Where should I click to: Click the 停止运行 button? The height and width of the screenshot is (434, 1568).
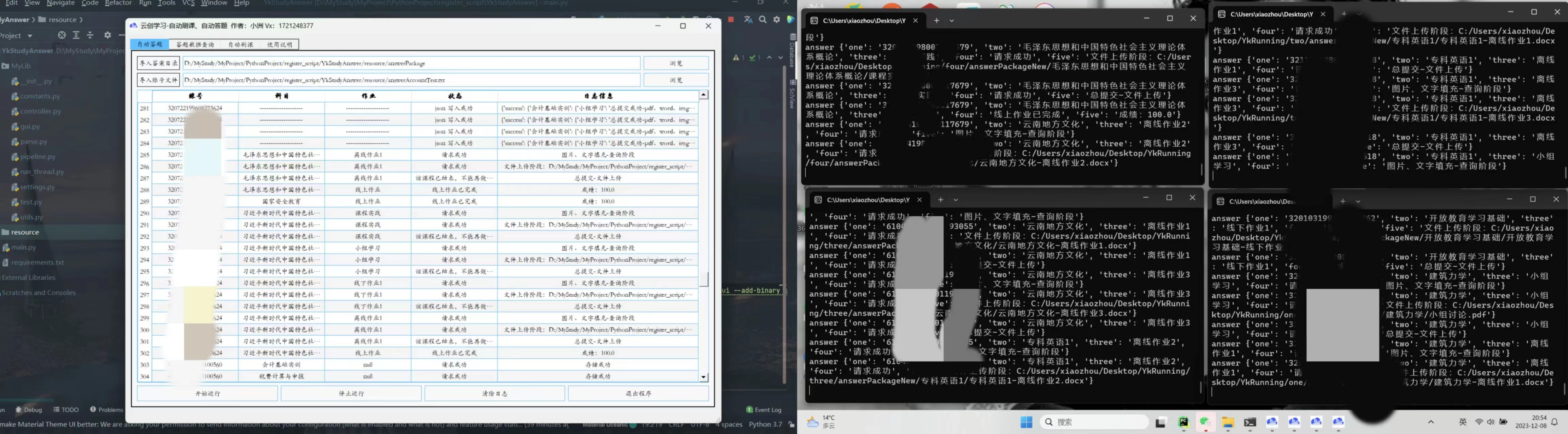pyautogui.click(x=351, y=394)
